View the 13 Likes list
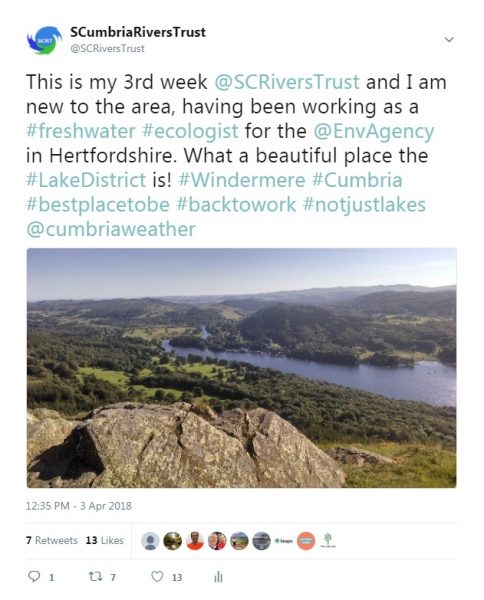 pyautogui.click(x=104, y=540)
